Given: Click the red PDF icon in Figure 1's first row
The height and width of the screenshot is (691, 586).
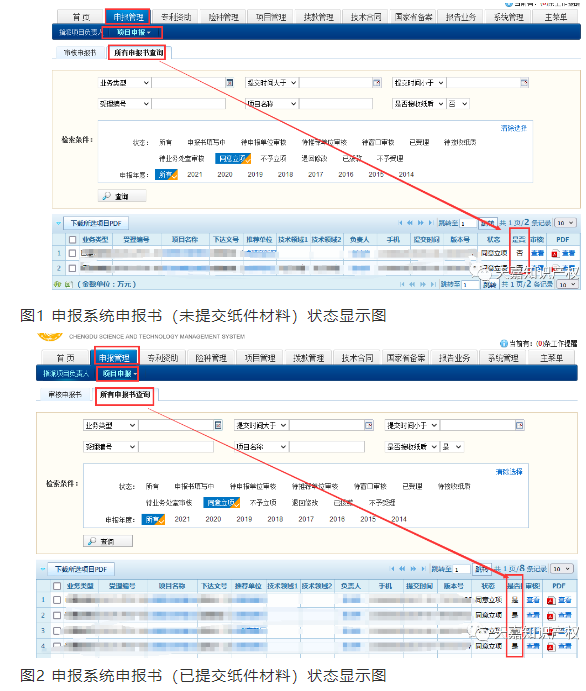Looking at the screenshot, I should click(555, 253).
